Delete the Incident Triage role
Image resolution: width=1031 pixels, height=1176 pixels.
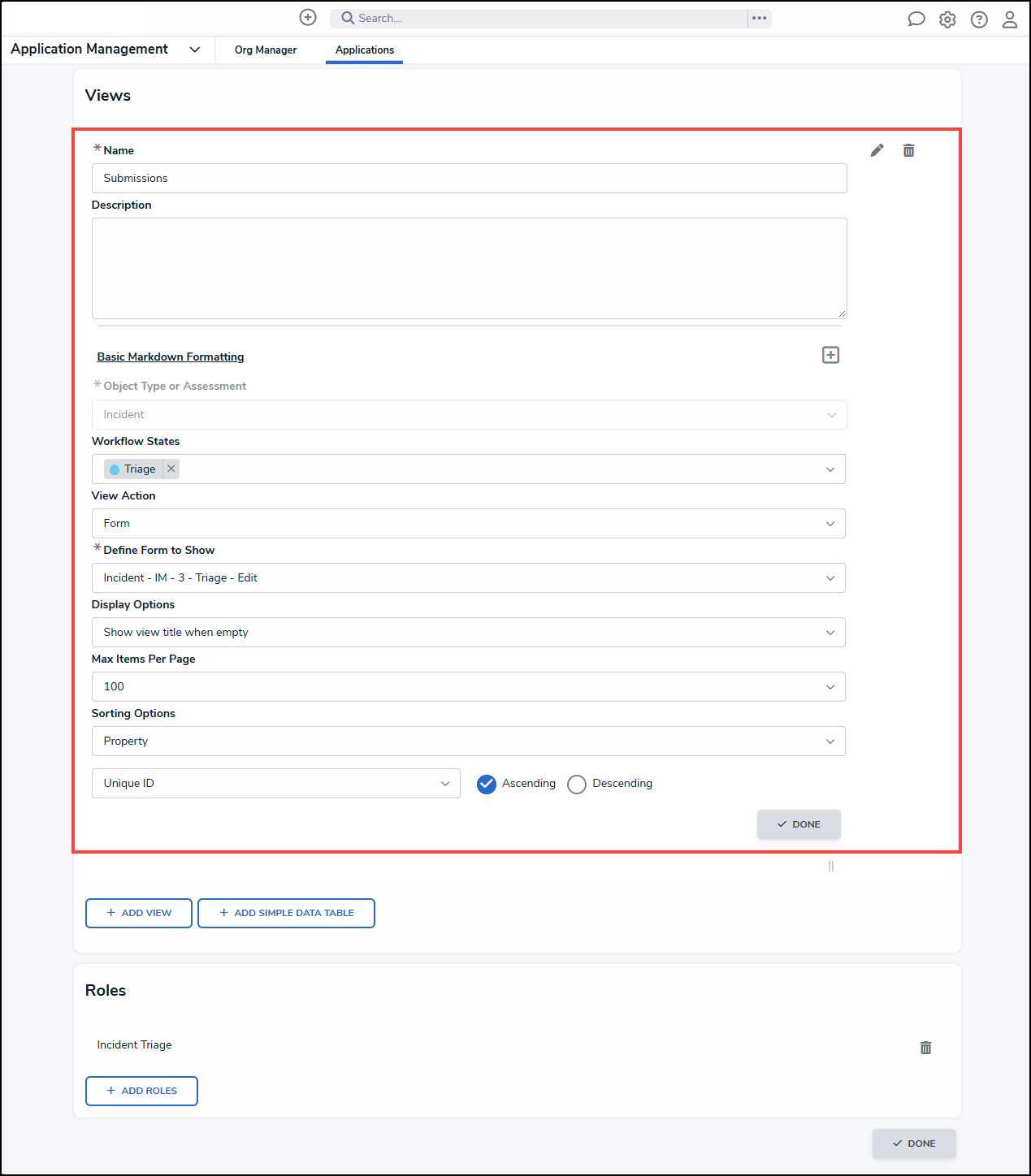(925, 1048)
